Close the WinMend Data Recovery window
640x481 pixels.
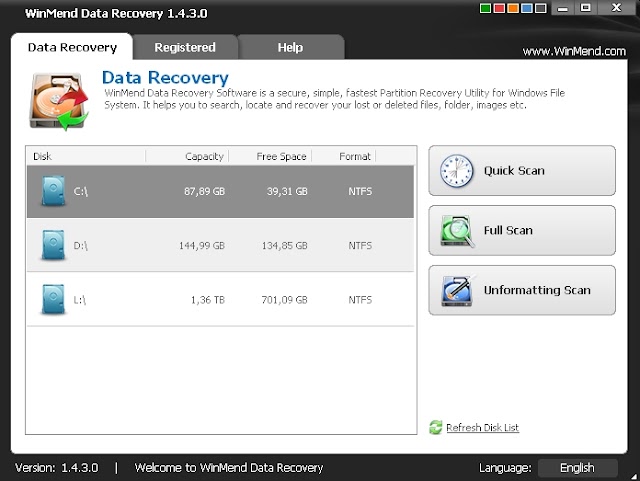click(616, 8)
